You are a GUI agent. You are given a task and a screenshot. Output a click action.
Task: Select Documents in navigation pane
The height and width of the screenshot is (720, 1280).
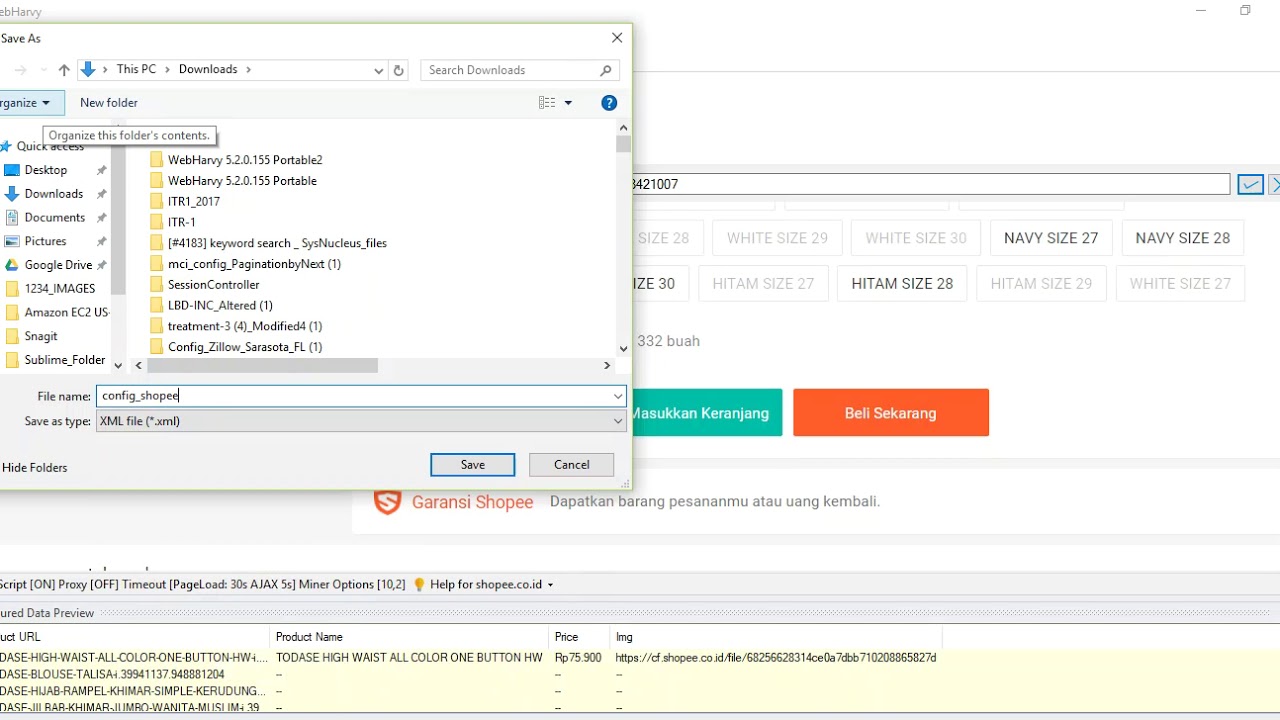[55, 217]
